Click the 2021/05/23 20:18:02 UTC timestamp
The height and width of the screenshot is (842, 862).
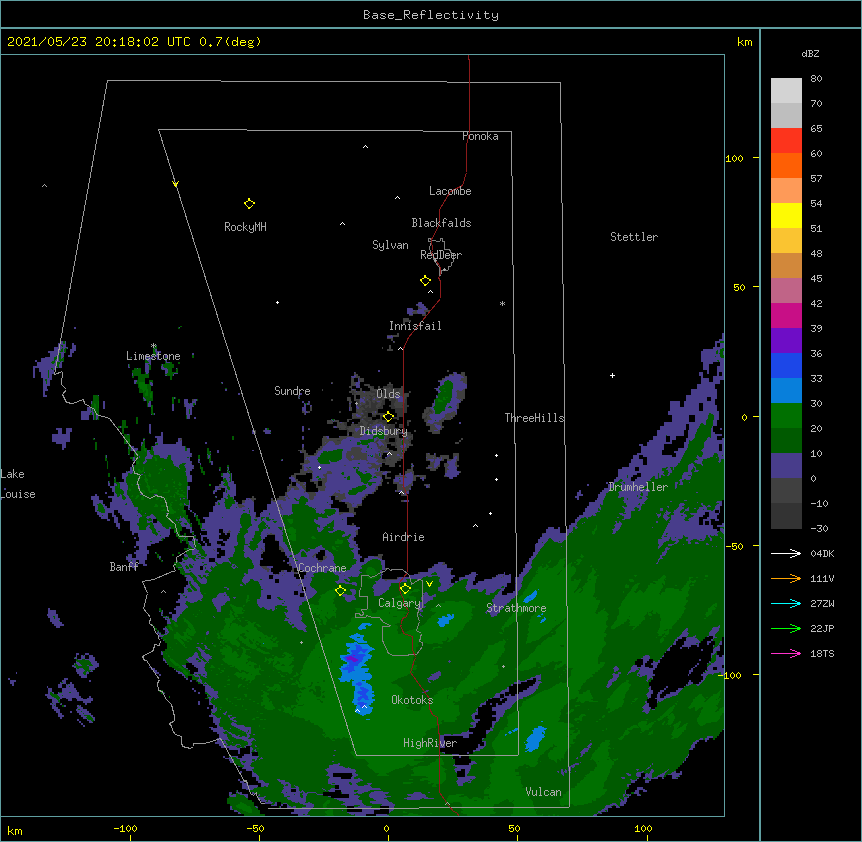click(x=99, y=42)
